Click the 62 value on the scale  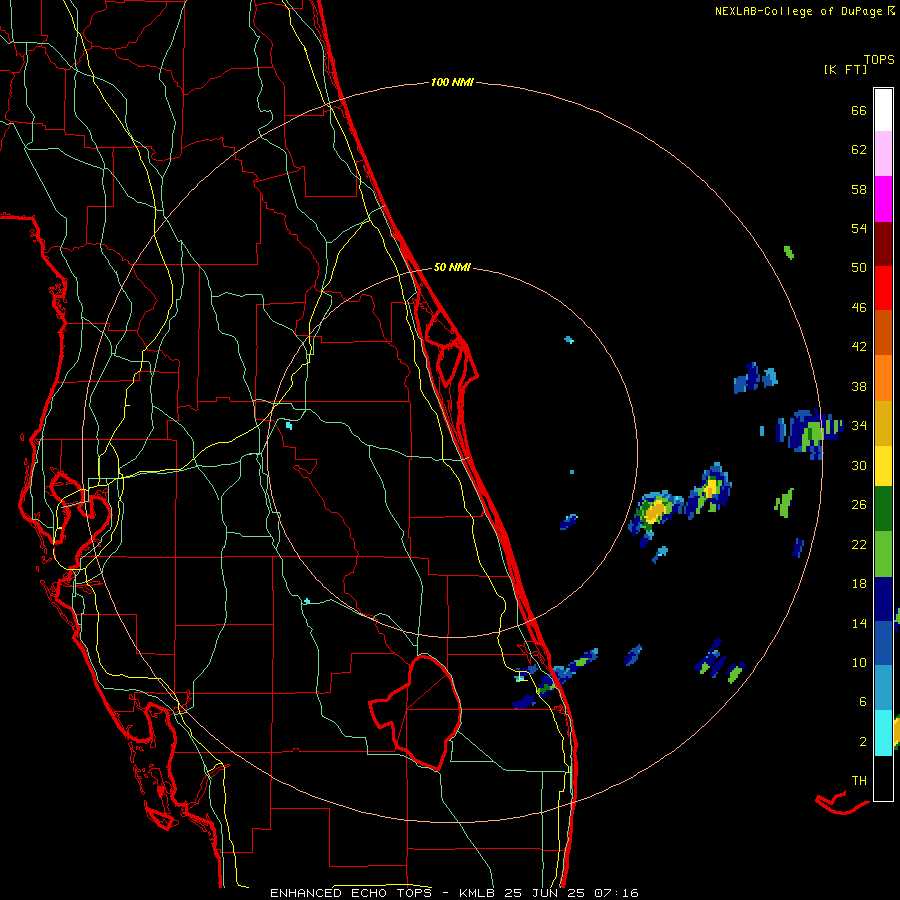tap(859, 150)
